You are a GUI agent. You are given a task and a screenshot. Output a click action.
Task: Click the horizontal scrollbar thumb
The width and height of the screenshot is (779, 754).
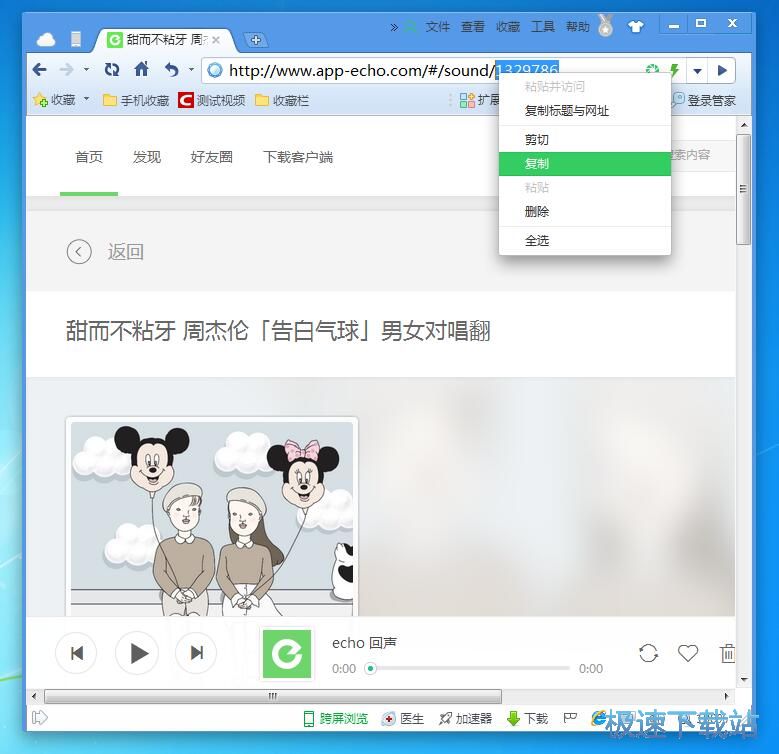point(273,696)
